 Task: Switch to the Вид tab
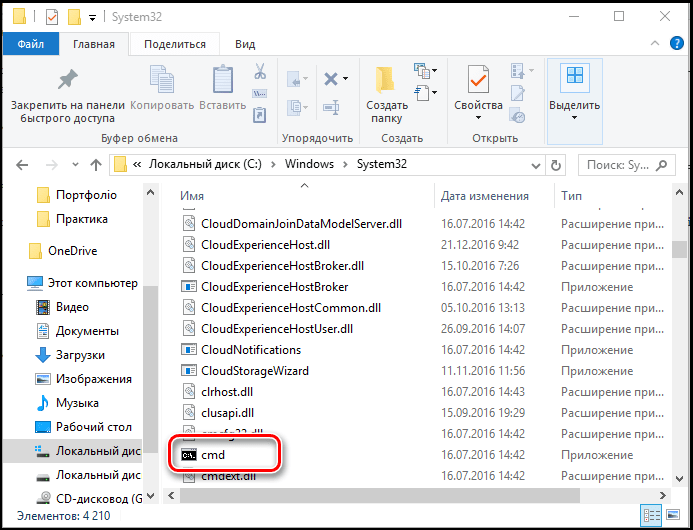click(x=245, y=44)
